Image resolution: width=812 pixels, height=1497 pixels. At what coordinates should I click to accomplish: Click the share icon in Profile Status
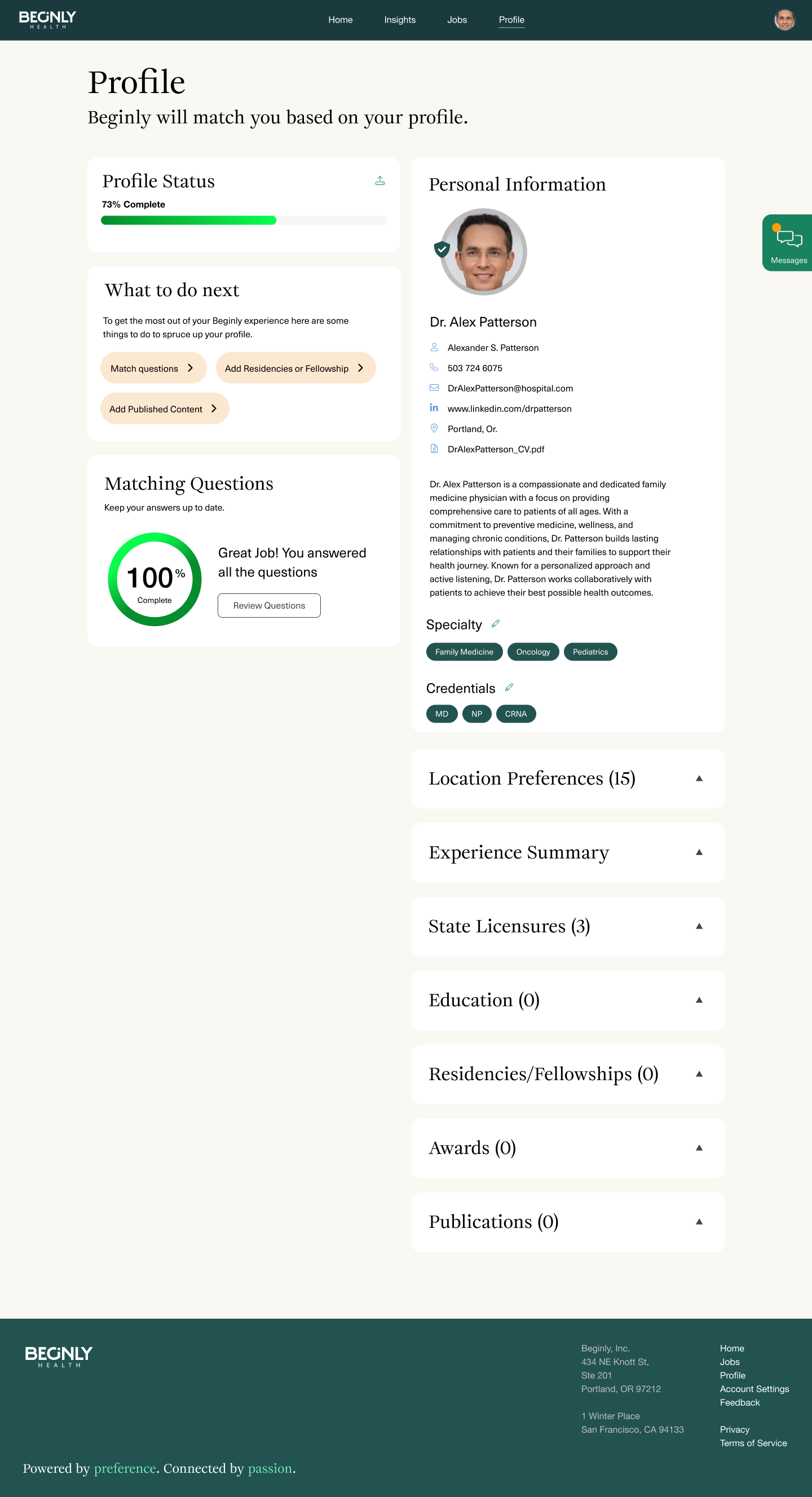(x=380, y=180)
